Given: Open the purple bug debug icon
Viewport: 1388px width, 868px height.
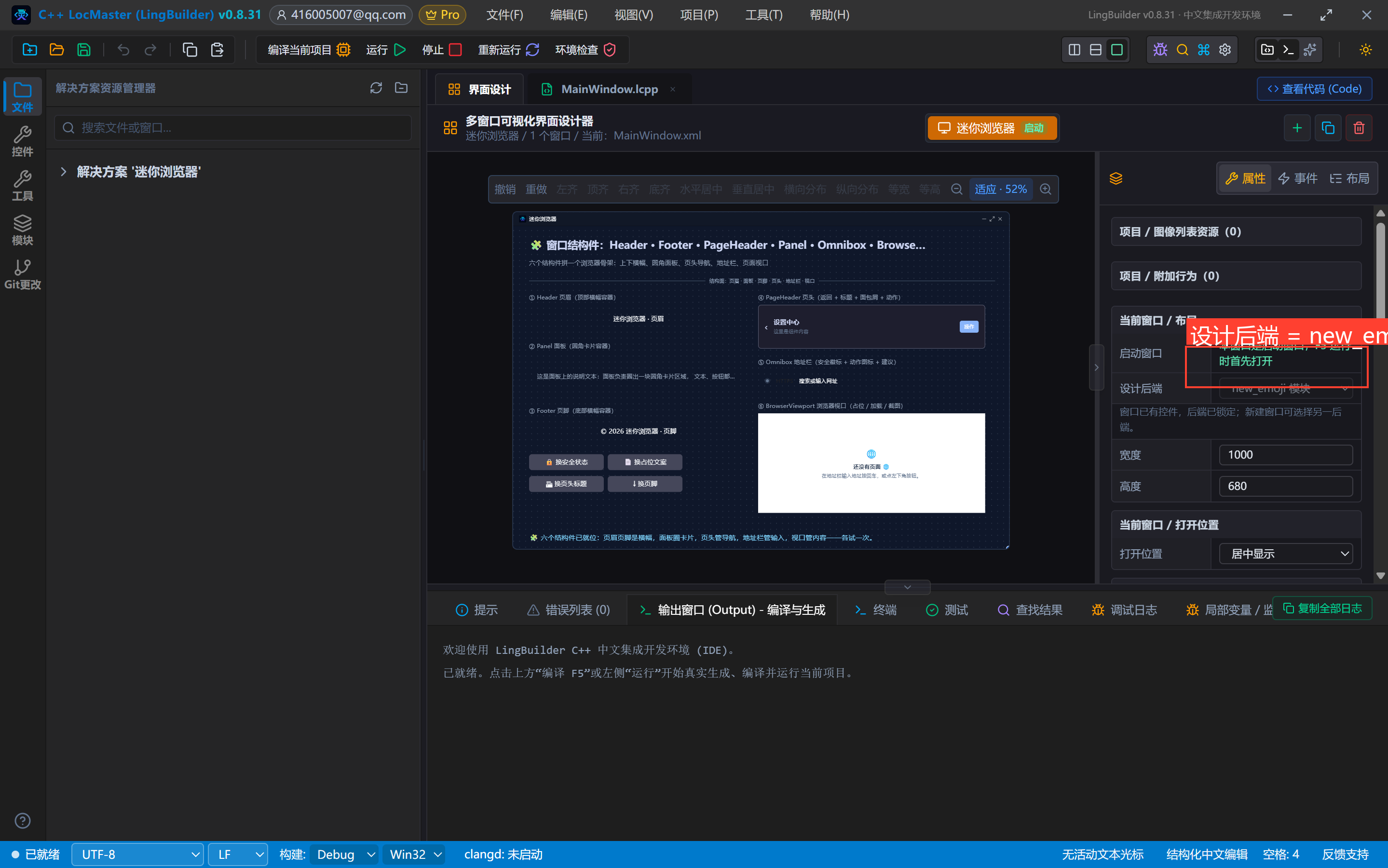Looking at the screenshot, I should point(1160,50).
